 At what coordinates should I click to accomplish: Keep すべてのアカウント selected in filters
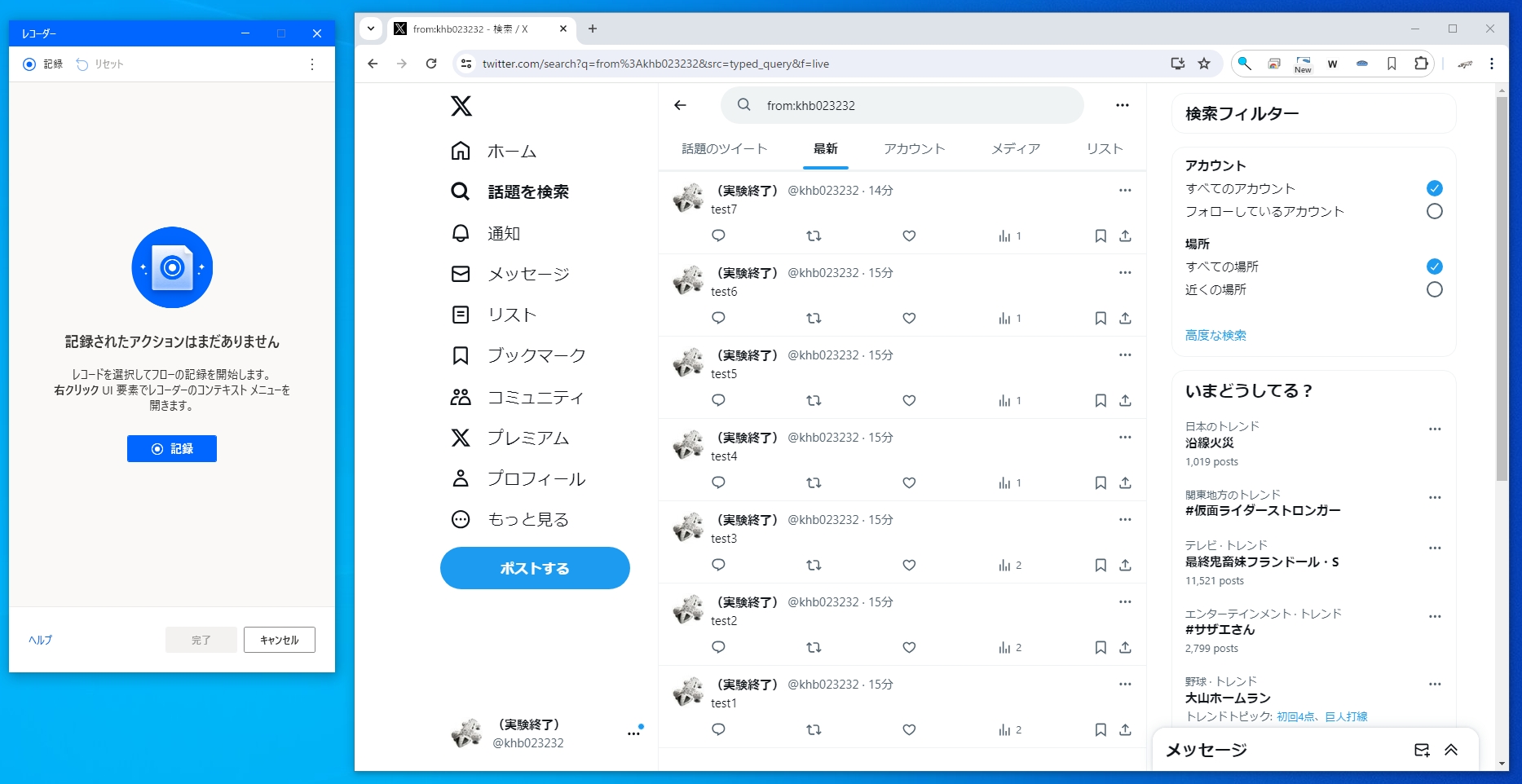1434,187
